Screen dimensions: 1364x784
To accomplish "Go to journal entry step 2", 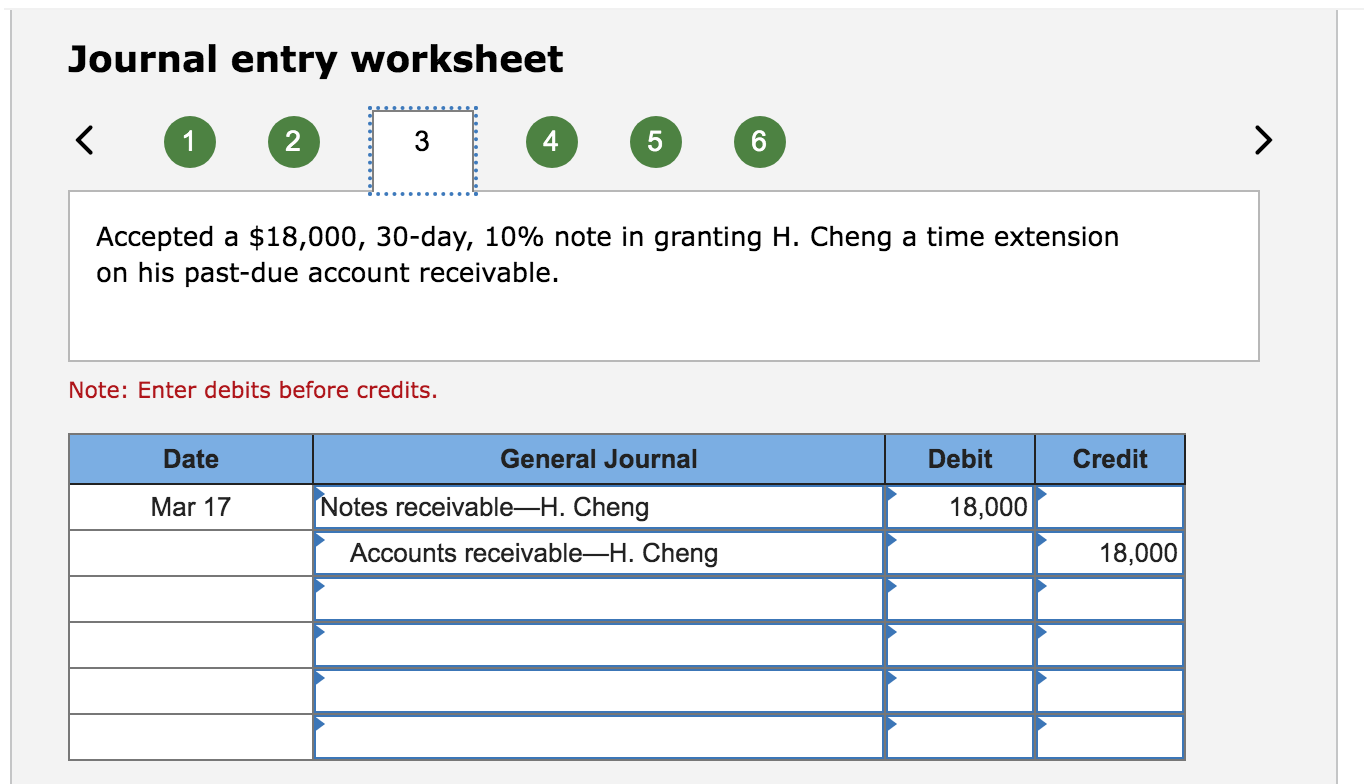I will pyautogui.click(x=293, y=142).
